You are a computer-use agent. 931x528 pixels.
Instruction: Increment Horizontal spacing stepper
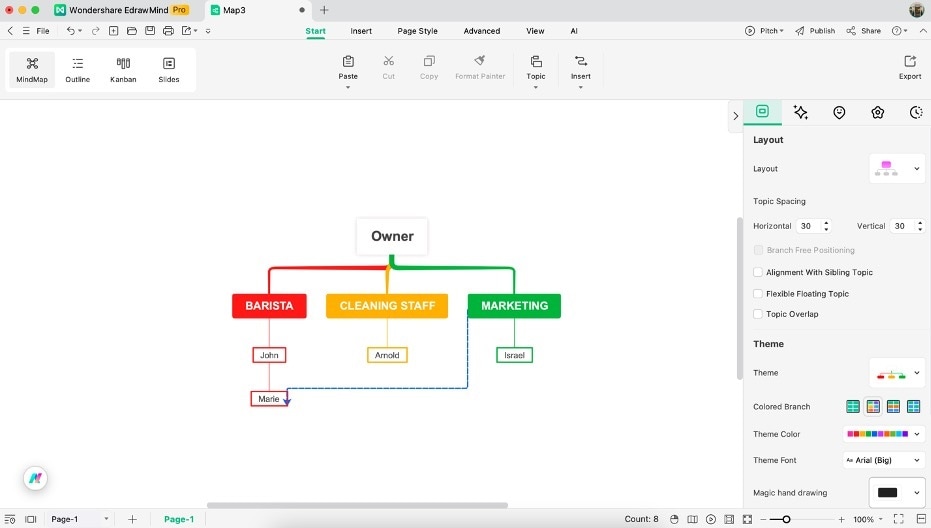826,223
